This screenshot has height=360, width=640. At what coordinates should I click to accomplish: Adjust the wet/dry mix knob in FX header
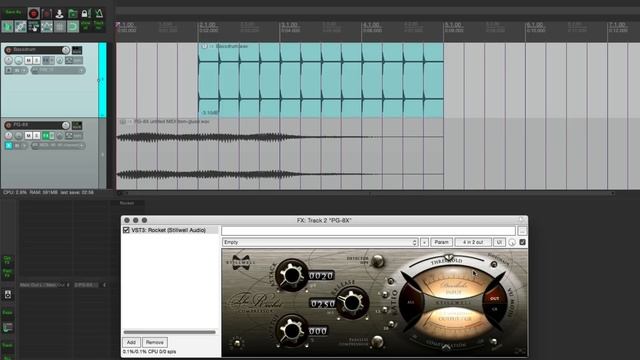(x=512, y=242)
